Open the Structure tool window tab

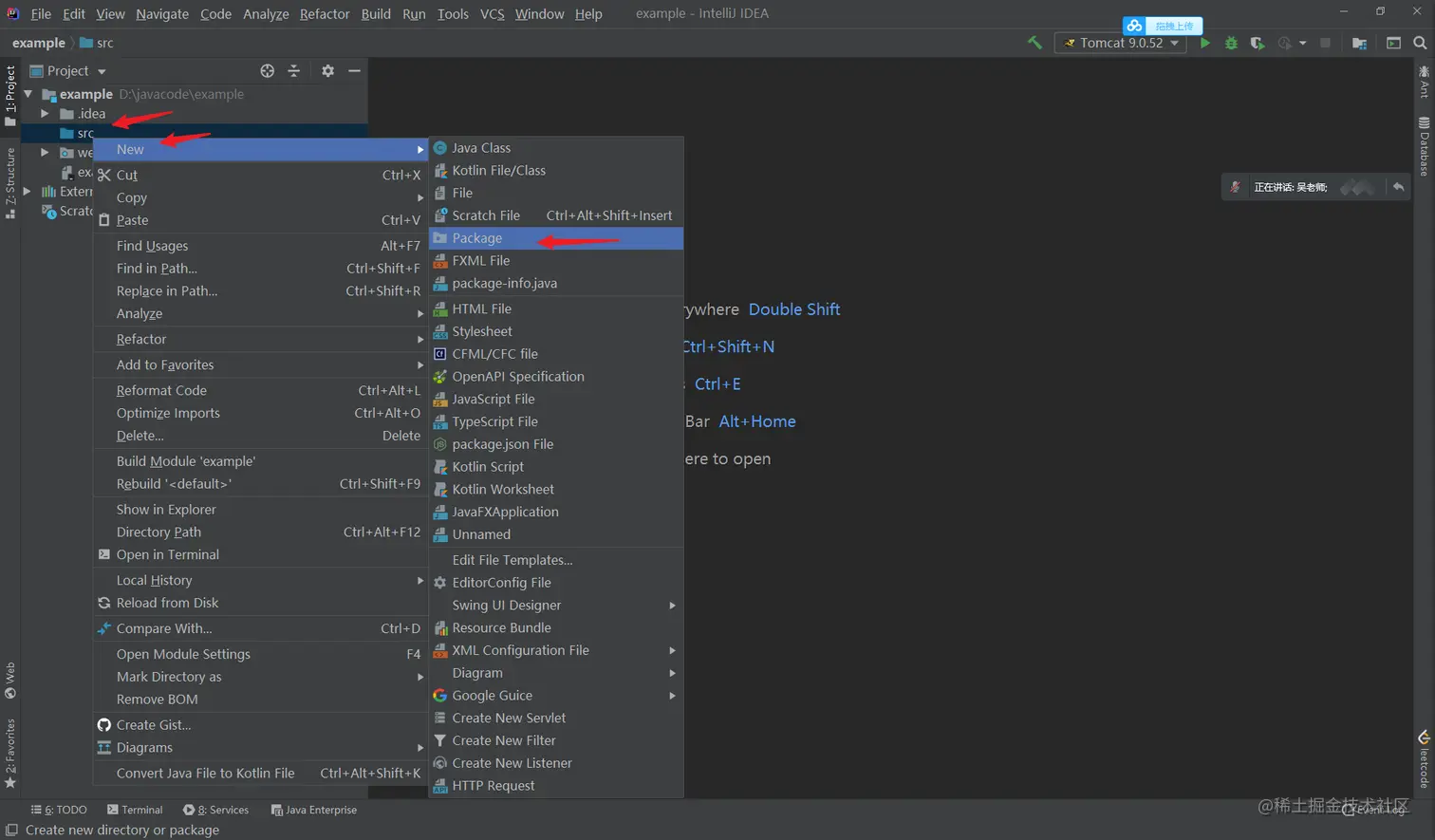click(x=10, y=183)
